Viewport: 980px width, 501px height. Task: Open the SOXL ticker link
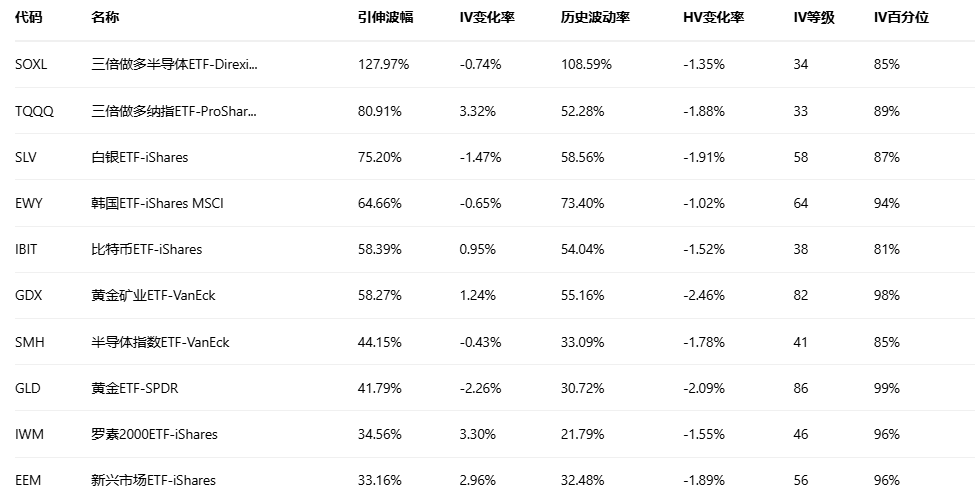[32, 65]
